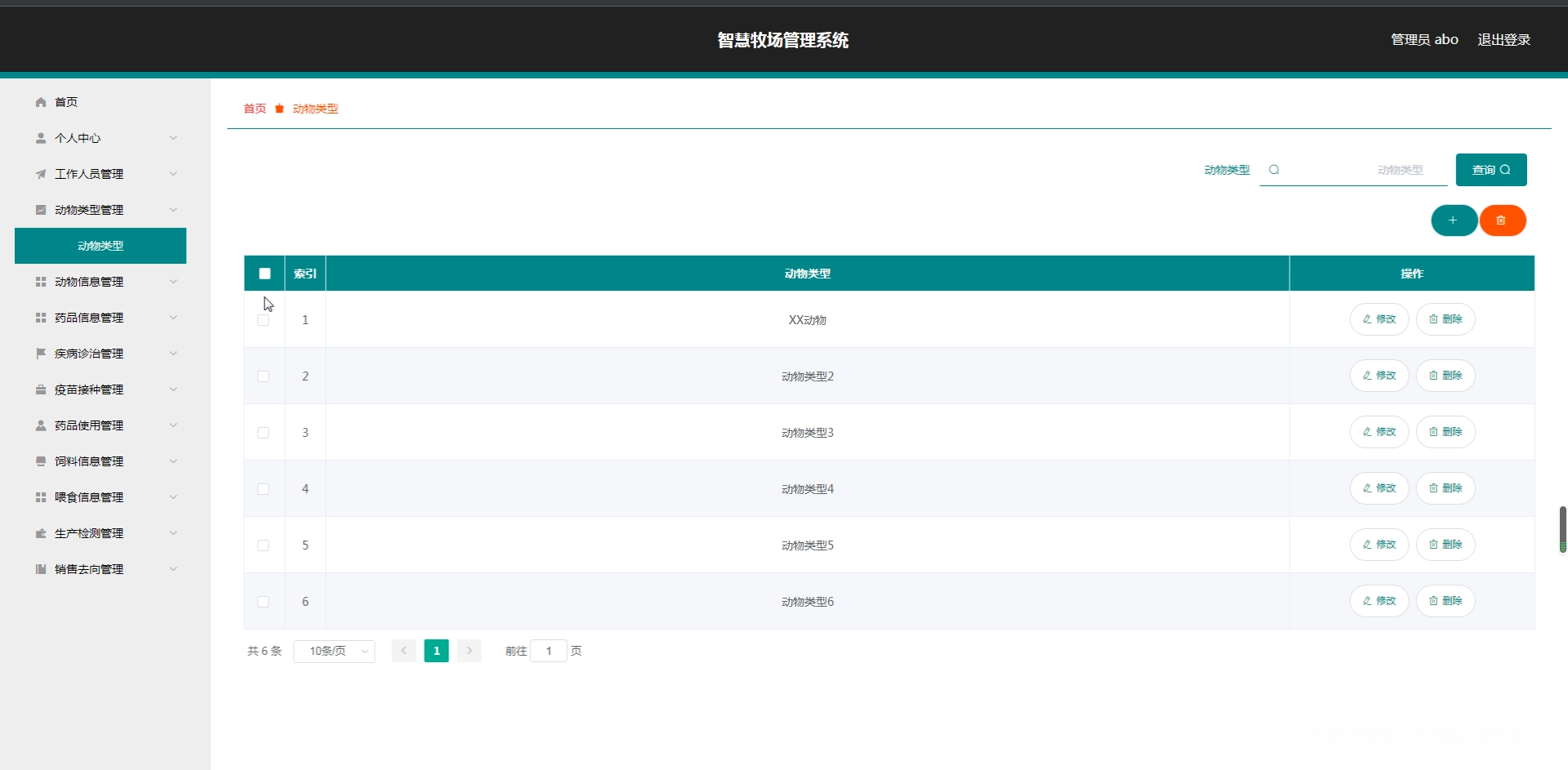Click the person icon beside 个人中心
Image resolution: width=1568 pixels, height=770 pixels.
tap(41, 138)
